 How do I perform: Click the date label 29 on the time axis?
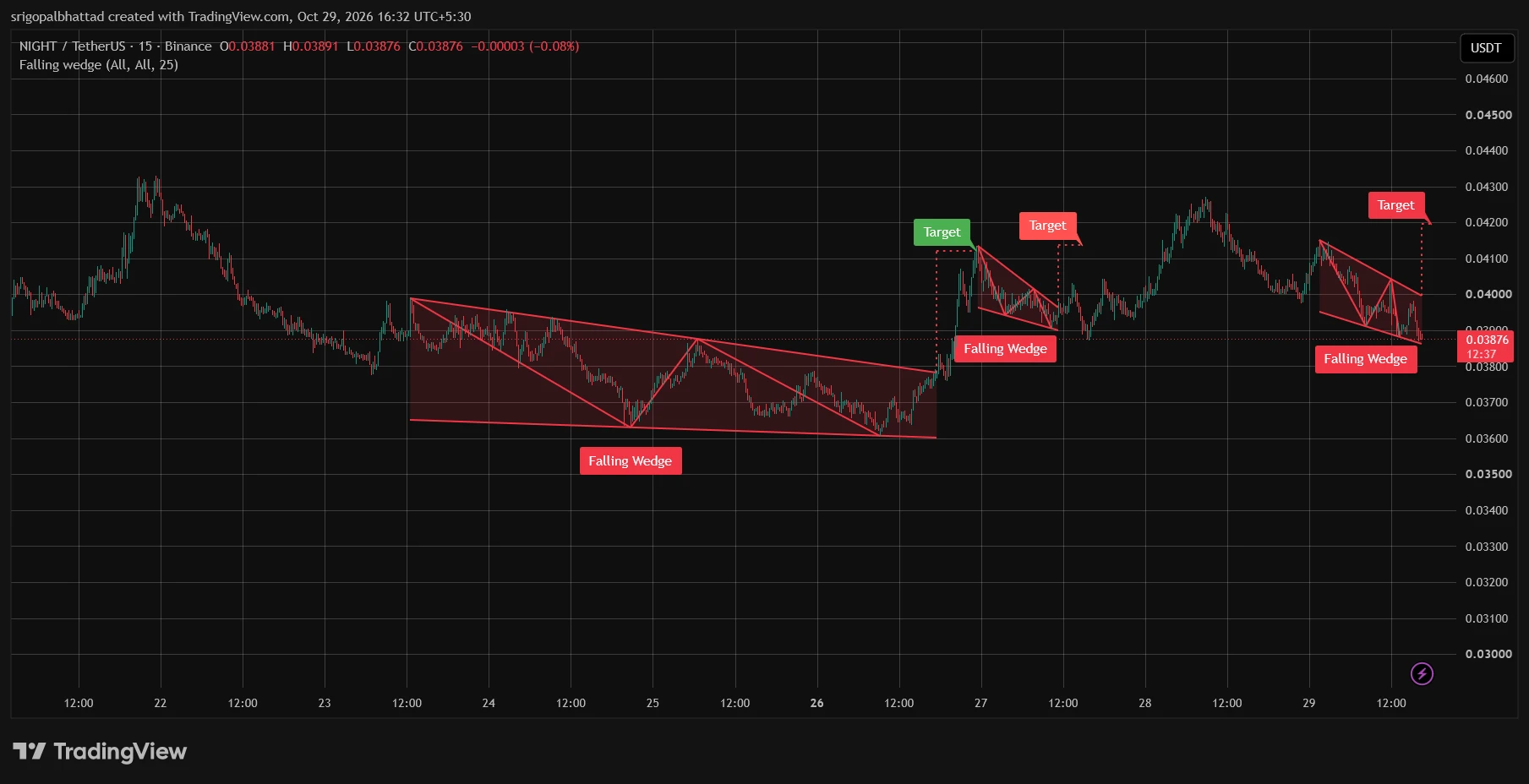[1308, 703]
